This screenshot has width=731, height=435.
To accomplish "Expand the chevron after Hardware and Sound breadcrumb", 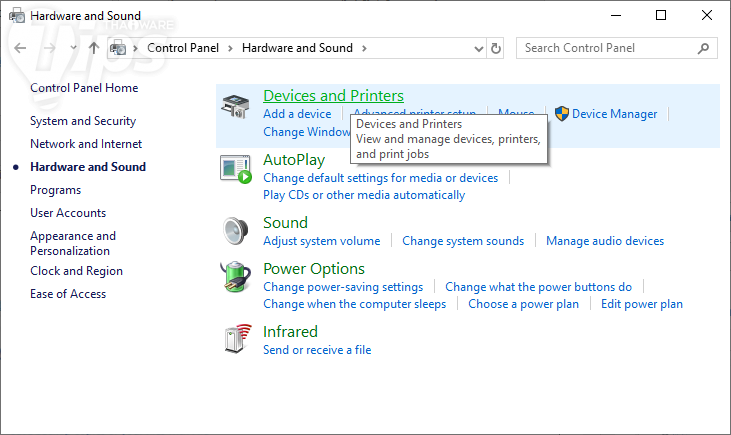I will click(x=364, y=48).
